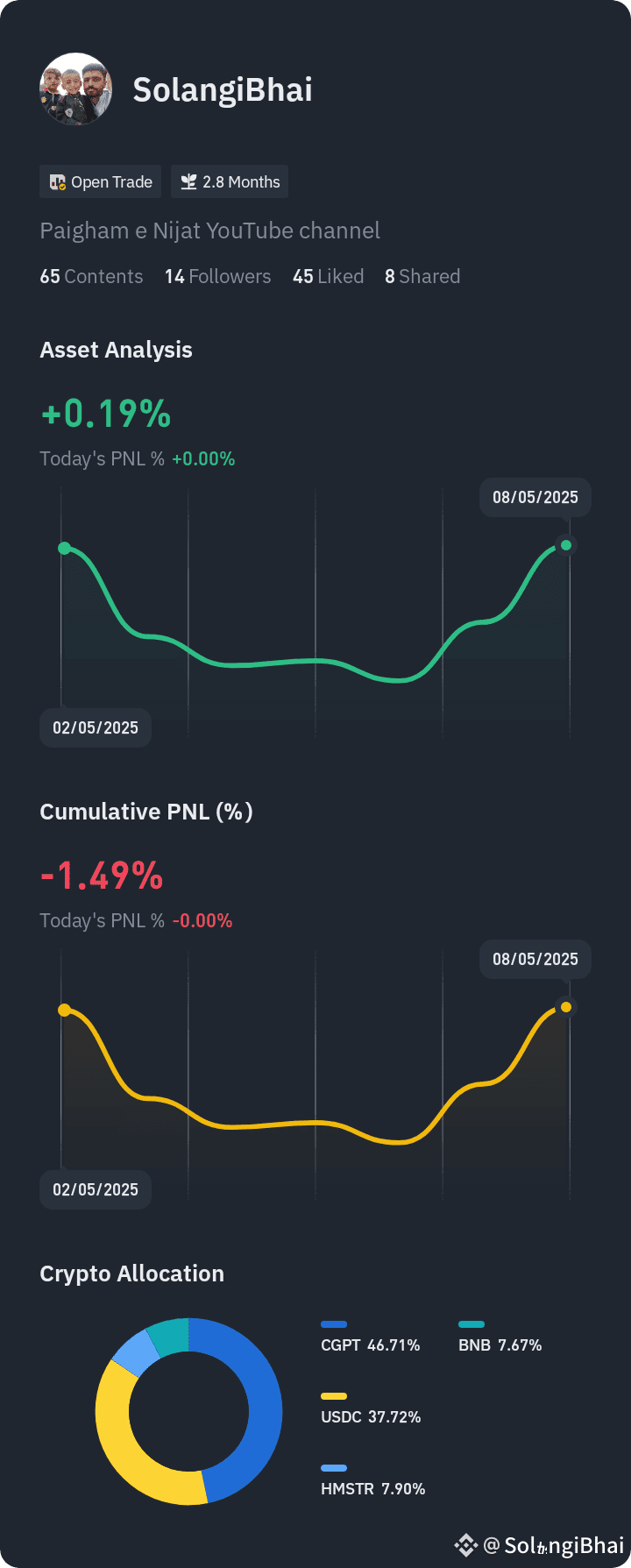View the 8 Shared count
The width and height of the screenshot is (631, 1568).
[x=422, y=276]
